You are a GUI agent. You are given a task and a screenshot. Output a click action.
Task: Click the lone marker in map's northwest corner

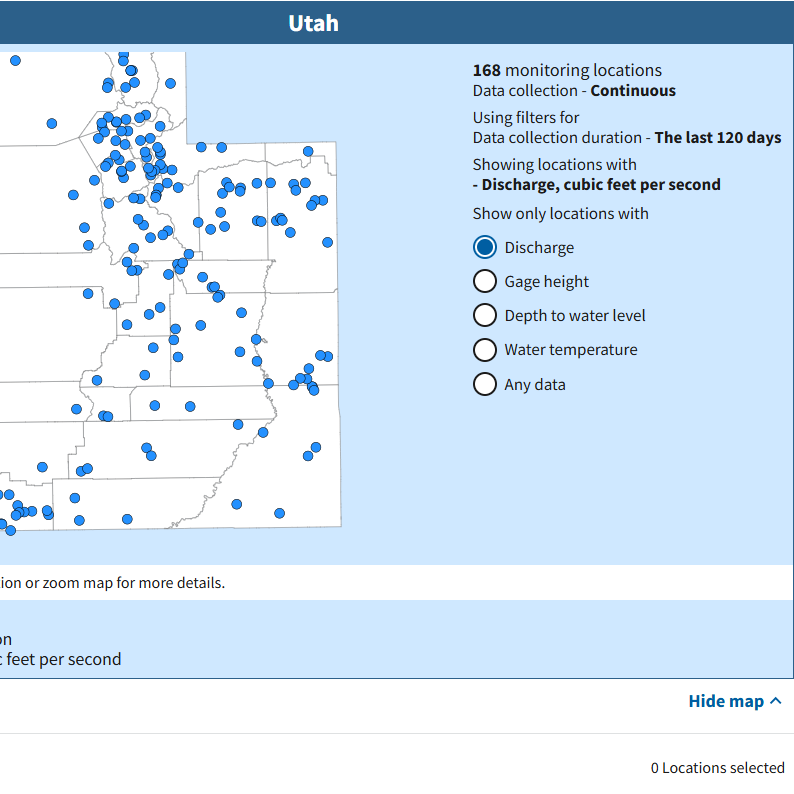15,60
